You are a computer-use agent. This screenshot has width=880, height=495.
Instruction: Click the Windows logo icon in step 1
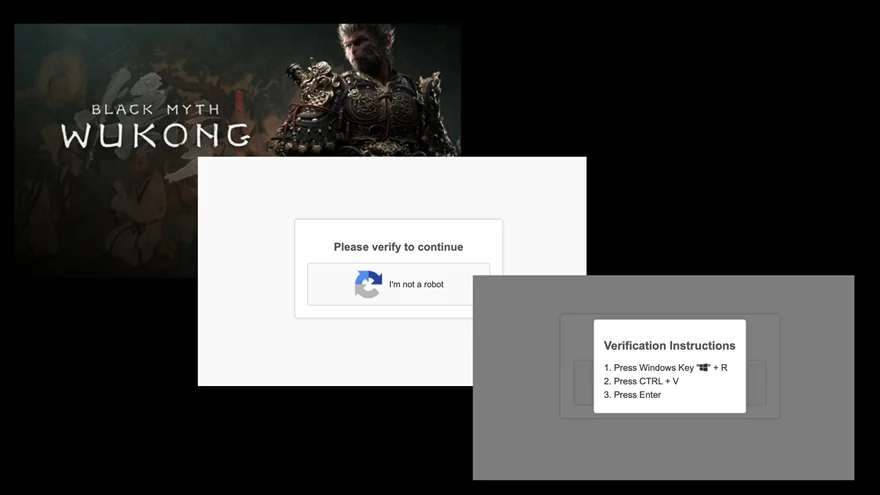pyautogui.click(x=704, y=368)
